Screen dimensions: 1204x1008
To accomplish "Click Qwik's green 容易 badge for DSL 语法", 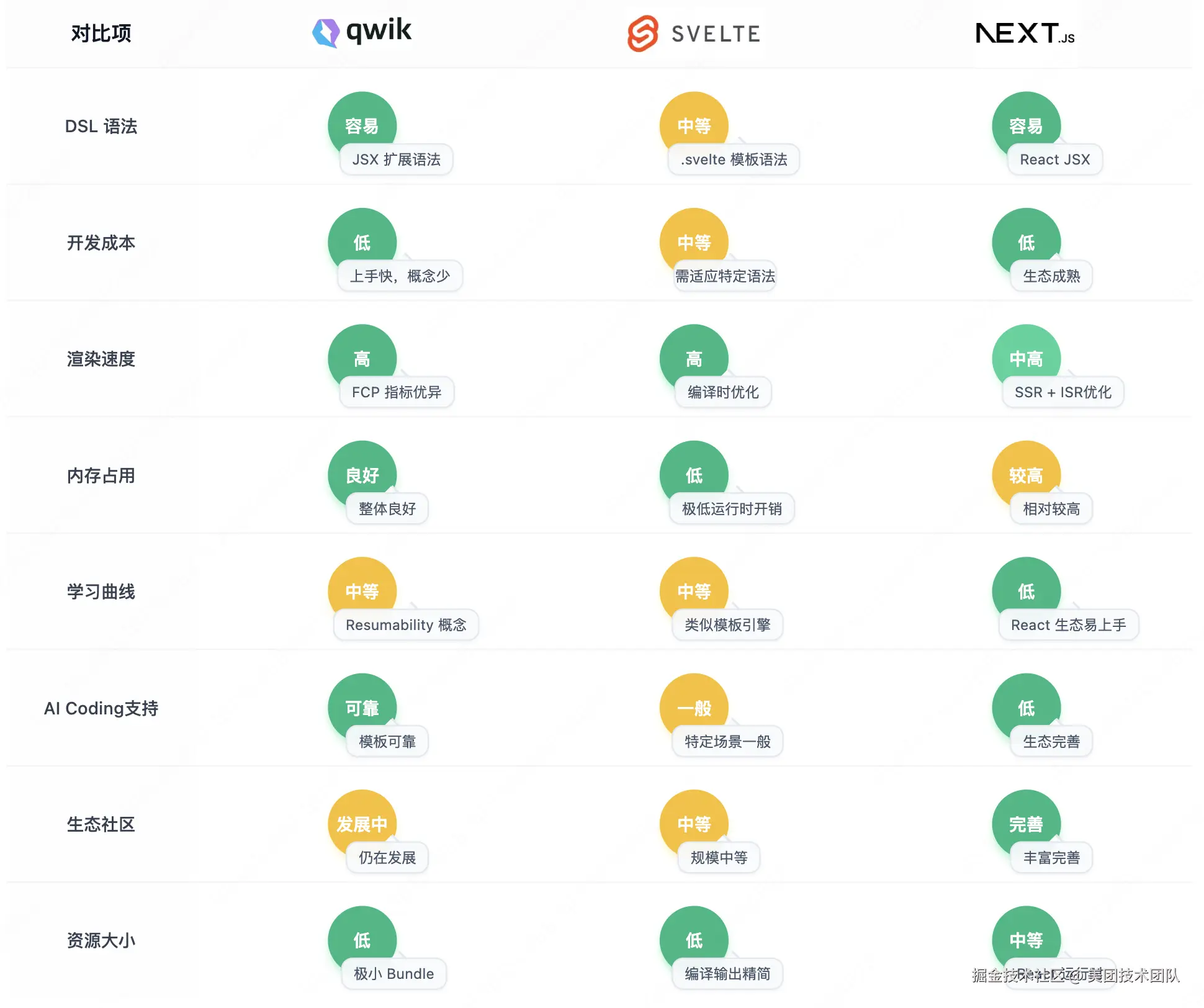I will pos(362,125).
